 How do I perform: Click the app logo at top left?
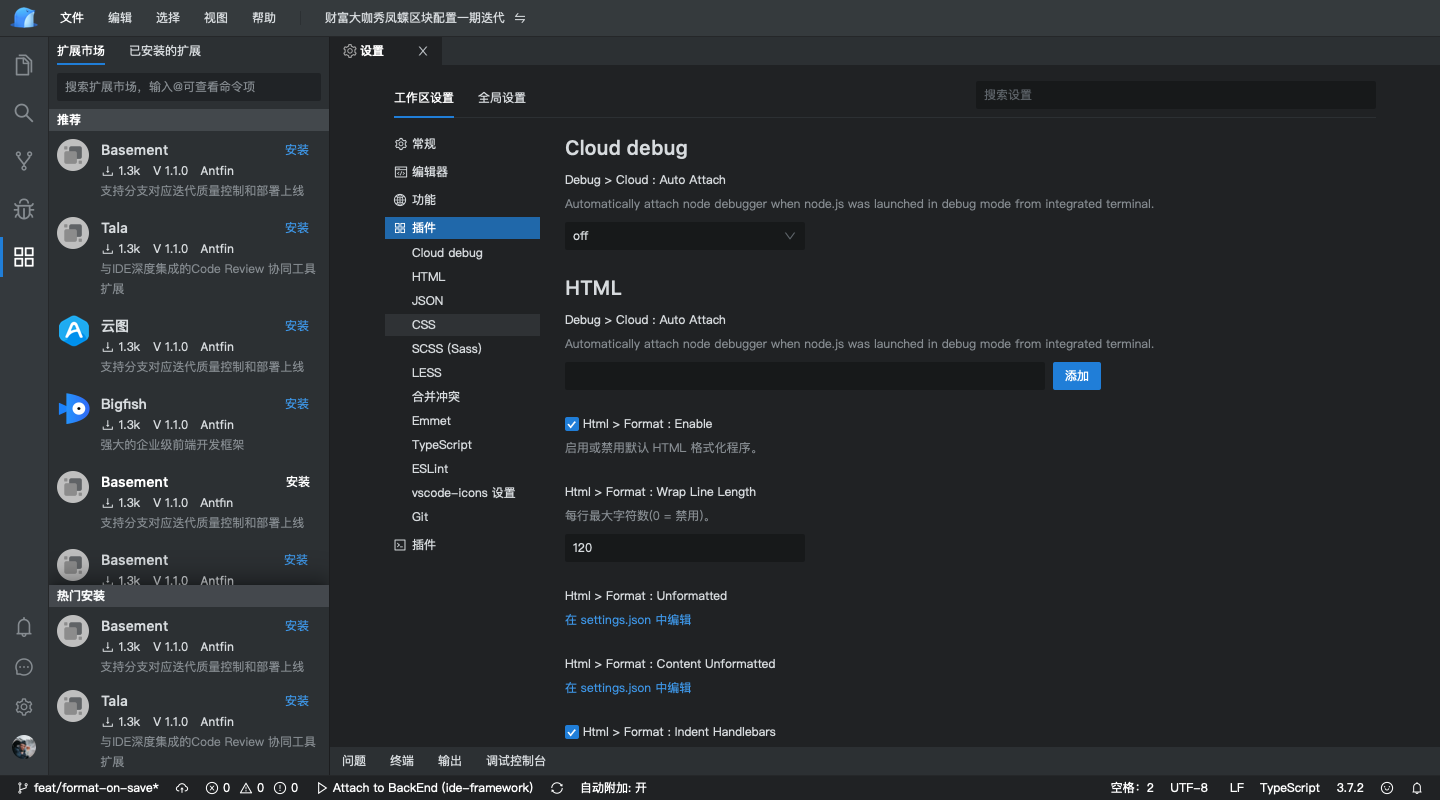[24, 17]
